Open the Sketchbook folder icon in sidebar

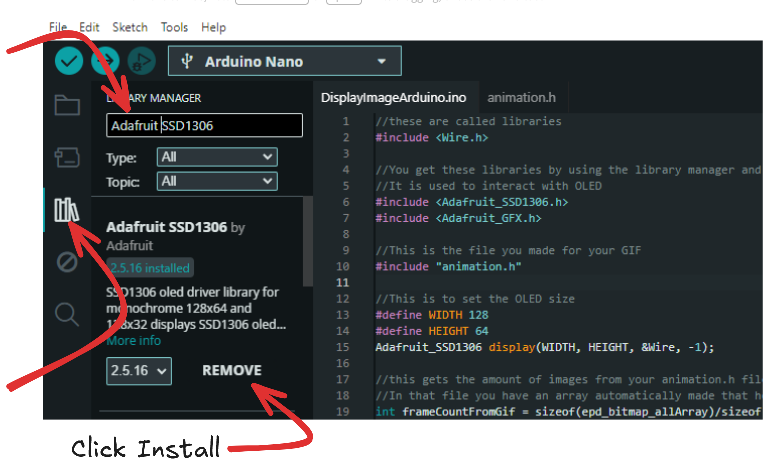click(x=67, y=105)
